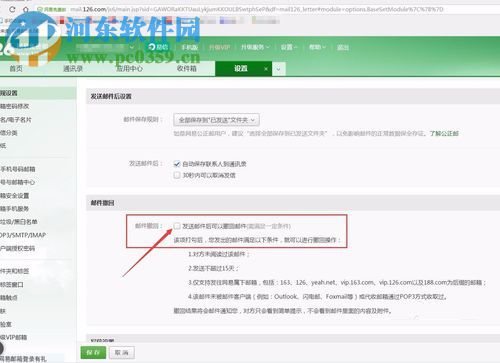Expand the account name dropdown in header
This screenshot has width=500, height=363.
pyautogui.click(x=132, y=47)
